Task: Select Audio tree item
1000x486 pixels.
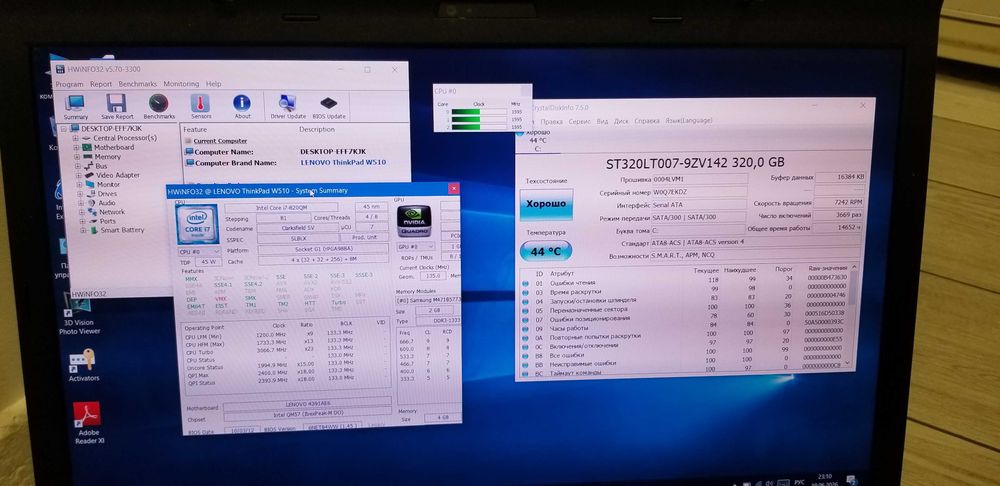Action: click(101, 203)
